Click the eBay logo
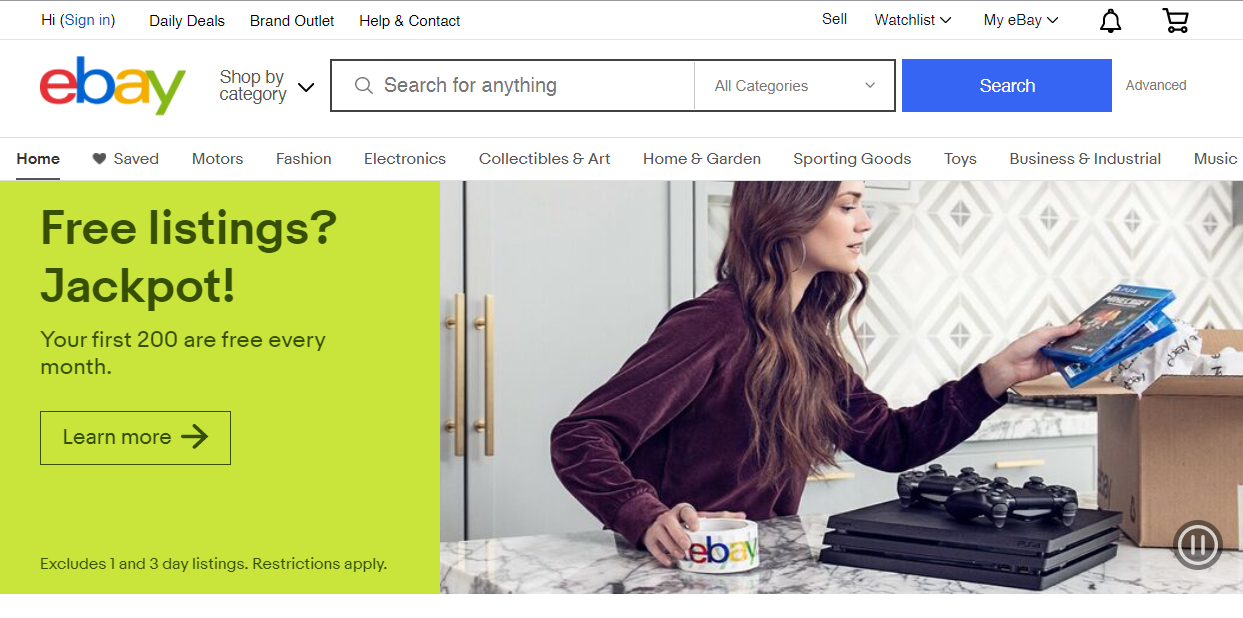This screenshot has width=1243, height=618. pyautogui.click(x=113, y=85)
